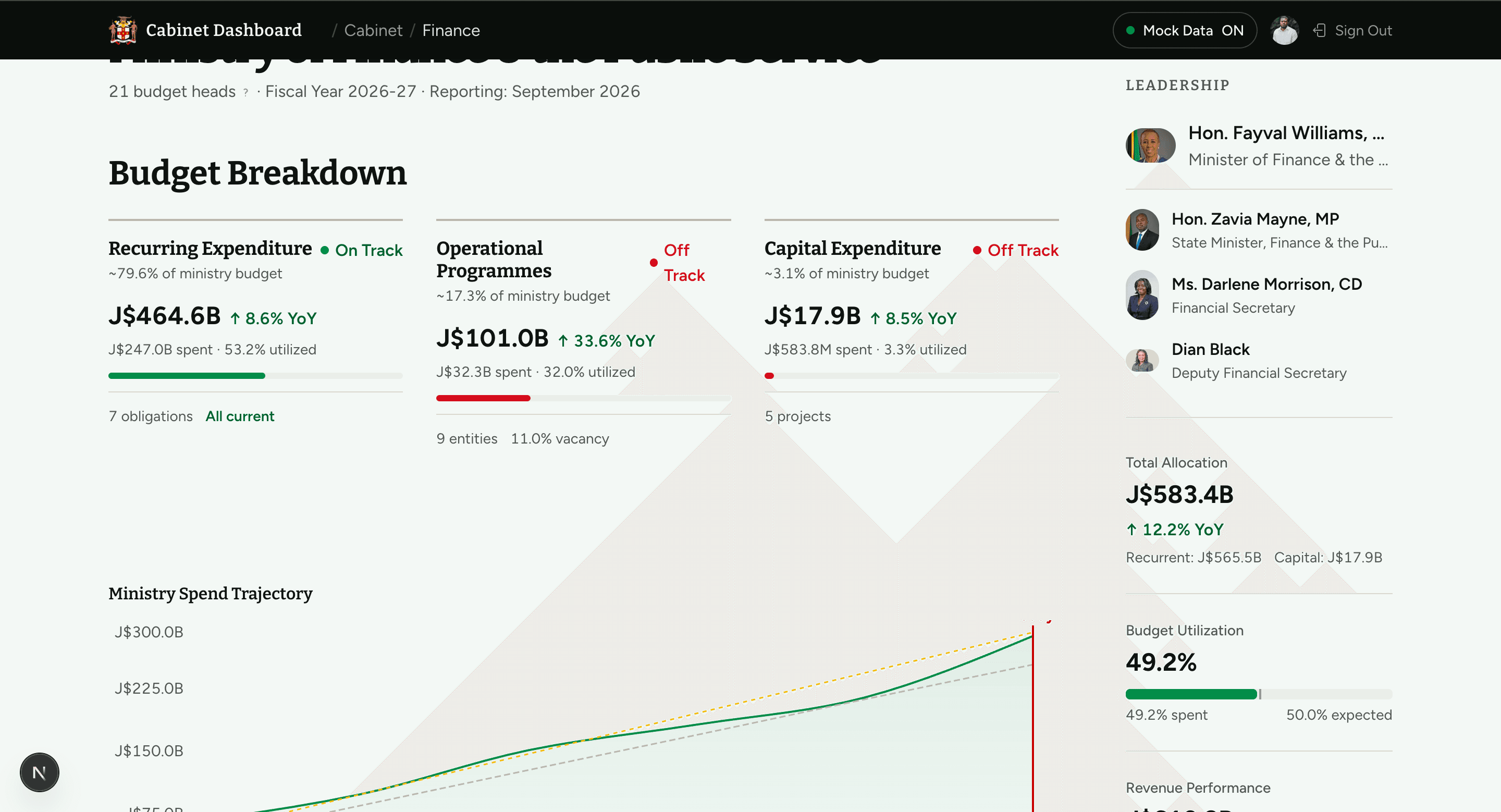
Task: Click the Budget Utilization progress bar
Action: pyautogui.click(x=1259, y=694)
